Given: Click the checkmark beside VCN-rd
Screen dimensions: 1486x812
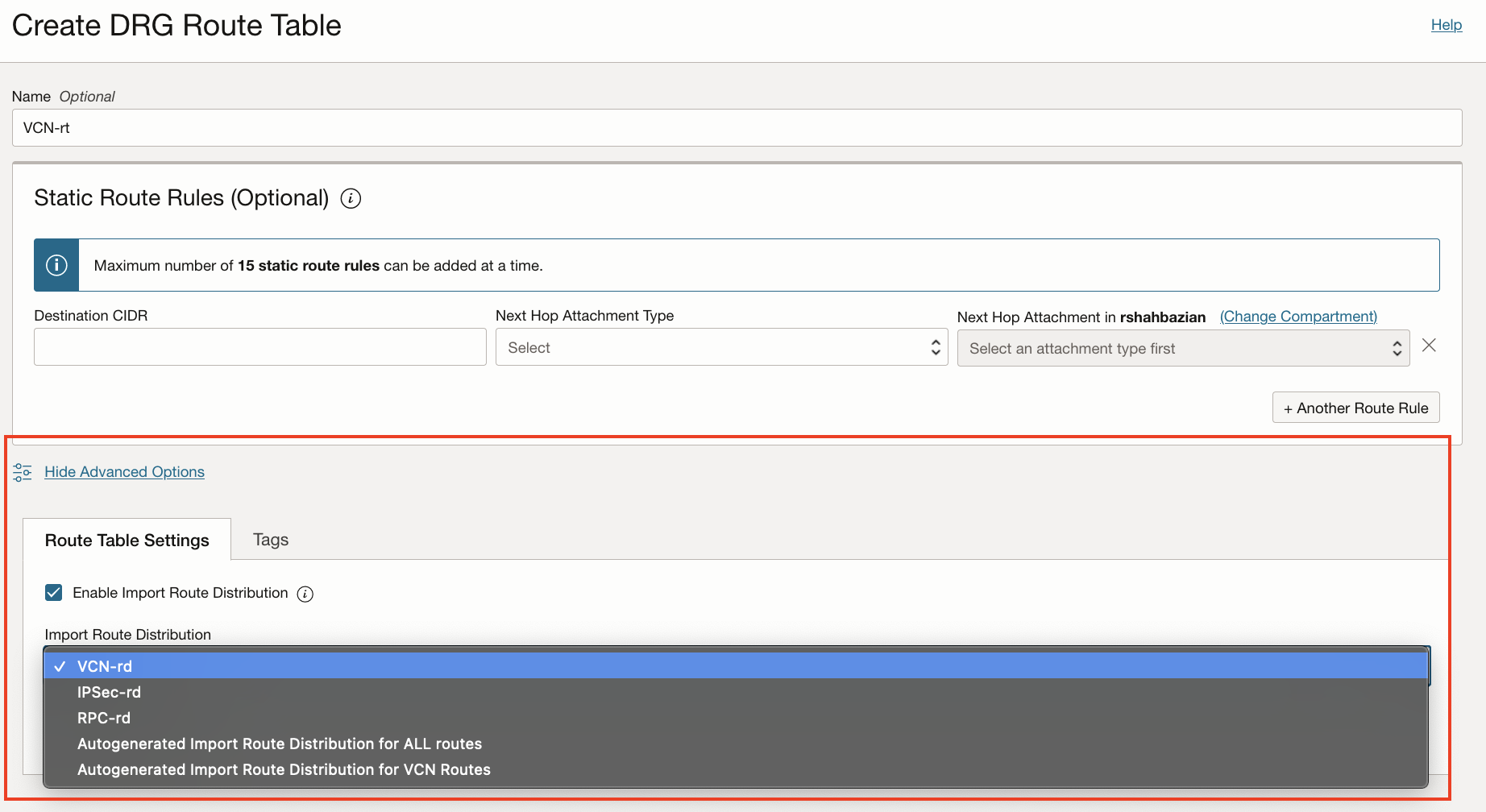Looking at the screenshot, I should [x=59, y=665].
